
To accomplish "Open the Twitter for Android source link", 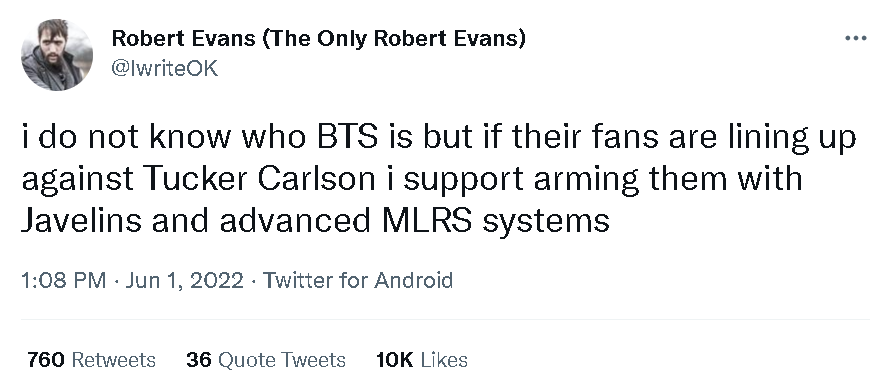I will 357,280.
